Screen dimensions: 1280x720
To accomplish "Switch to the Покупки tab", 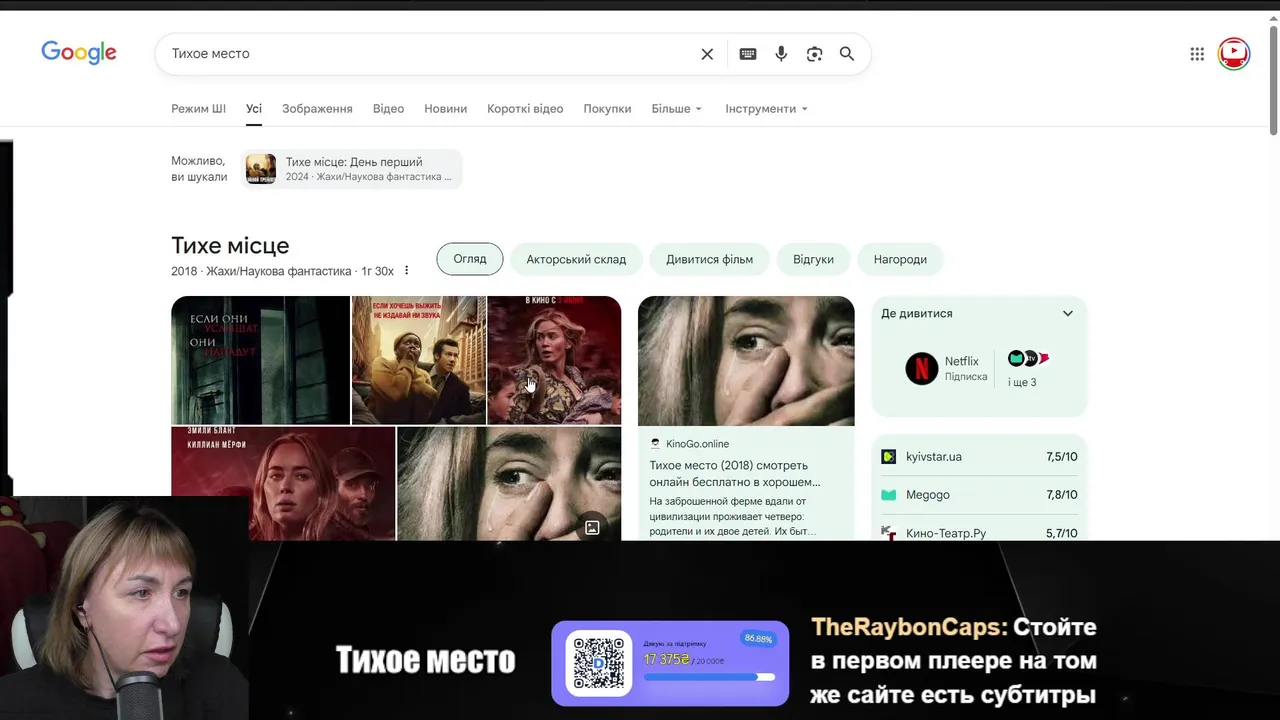I will point(607,108).
